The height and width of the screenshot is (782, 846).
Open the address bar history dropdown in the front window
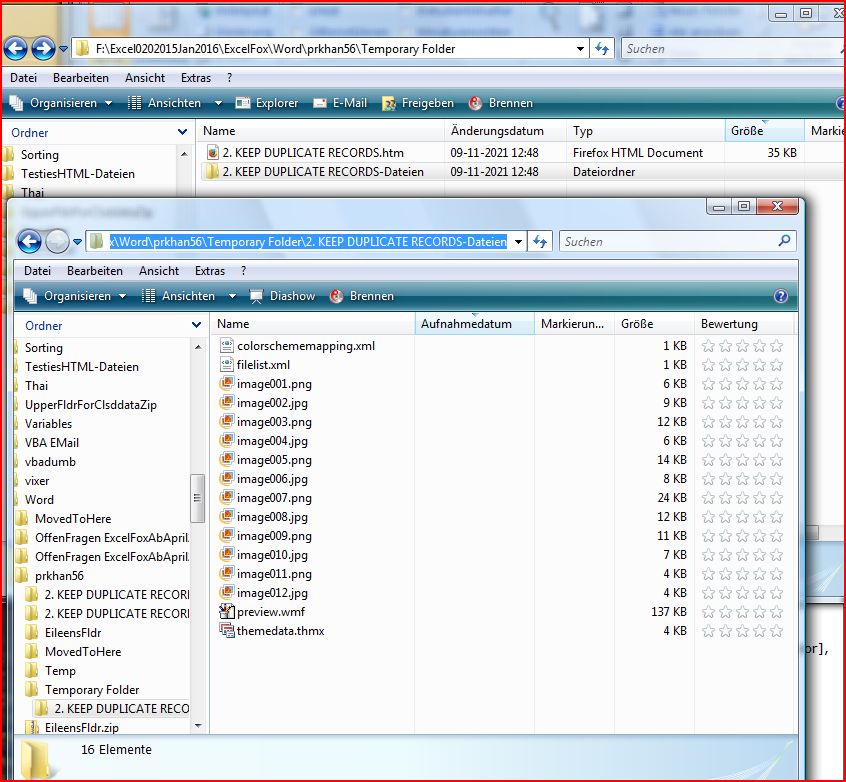click(518, 242)
